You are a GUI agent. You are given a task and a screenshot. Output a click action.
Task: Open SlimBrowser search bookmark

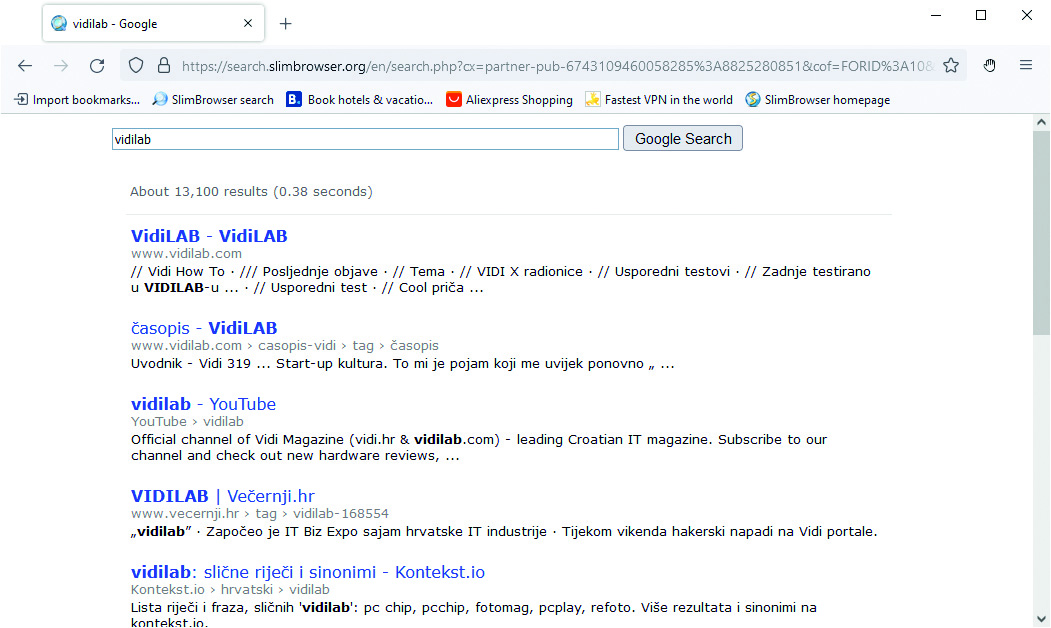click(213, 100)
